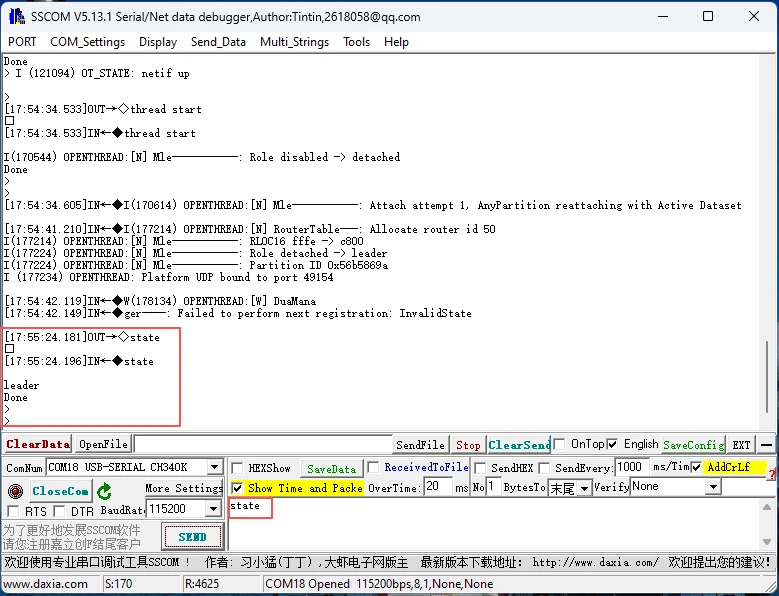Open the Verify method dropdown

(x=713, y=487)
